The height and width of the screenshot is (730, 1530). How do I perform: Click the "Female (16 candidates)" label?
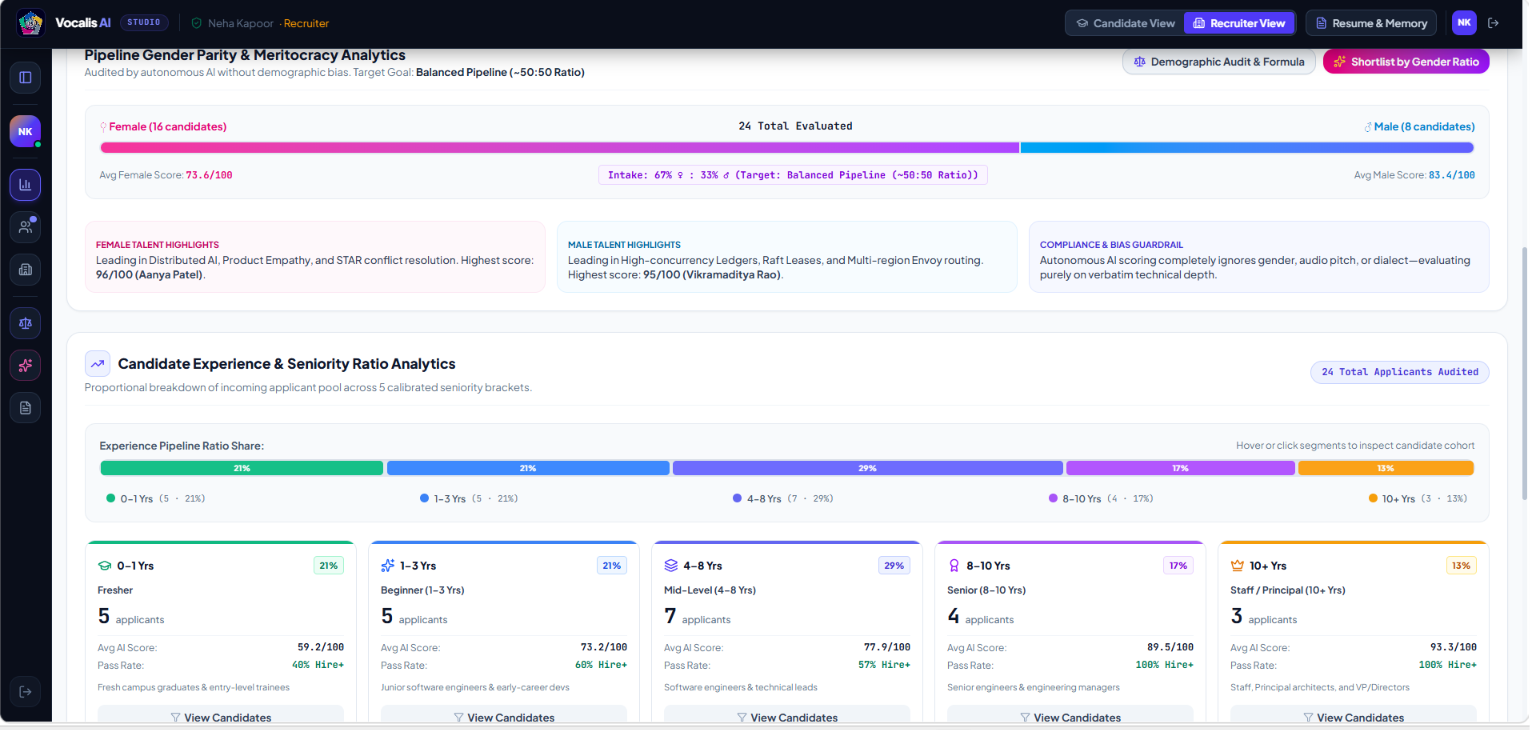[x=163, y=127]
